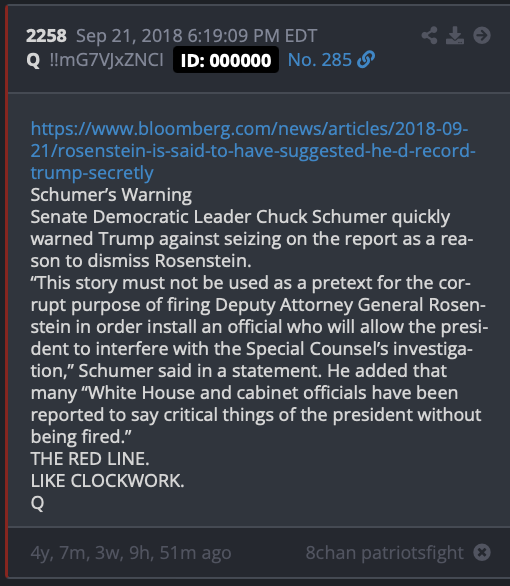Click the circled X icon near patriotsfight
The width and height of the screenshot is (510, 586).
[482, 552]
